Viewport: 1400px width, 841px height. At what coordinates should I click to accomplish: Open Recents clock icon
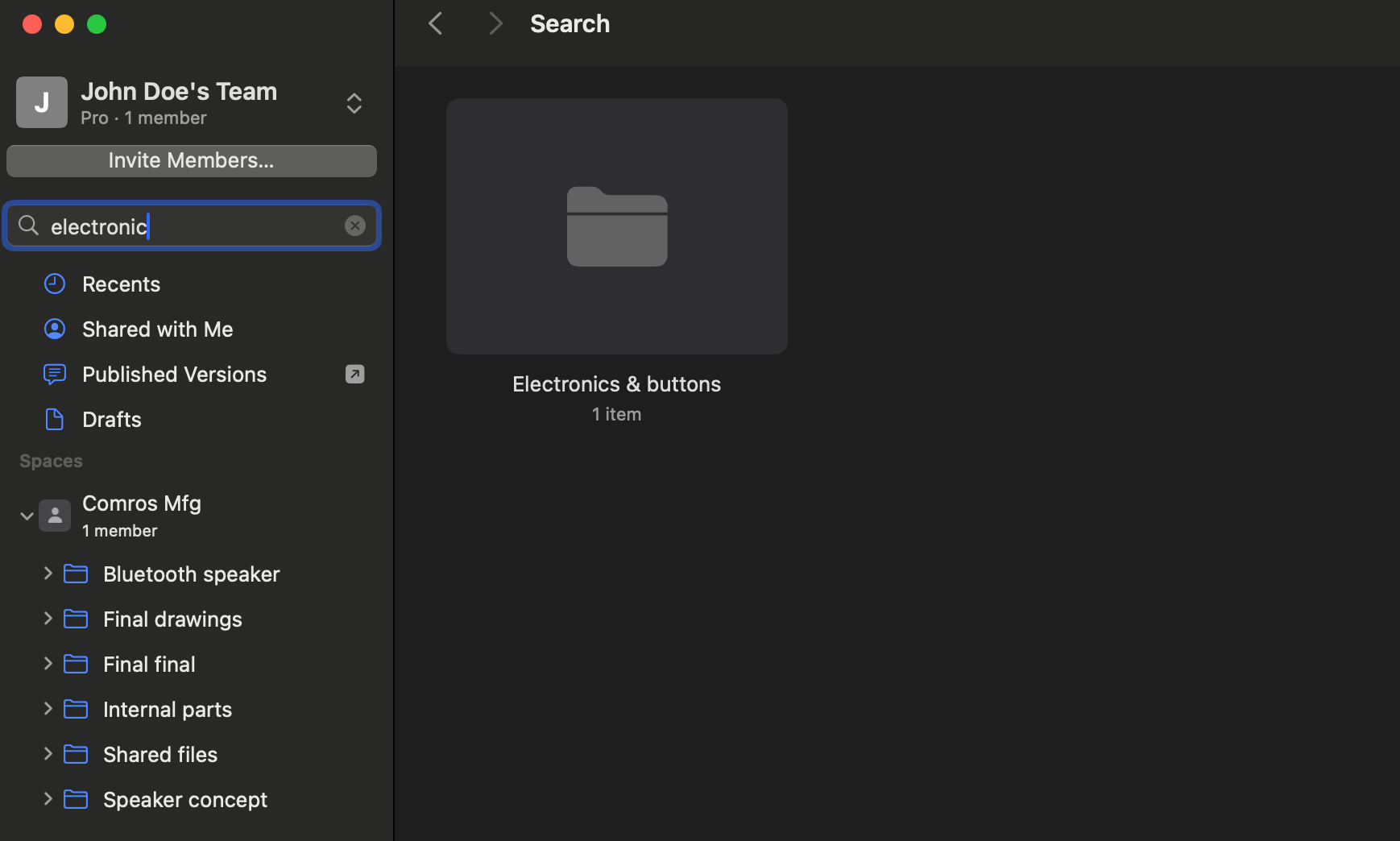[55, 284]
